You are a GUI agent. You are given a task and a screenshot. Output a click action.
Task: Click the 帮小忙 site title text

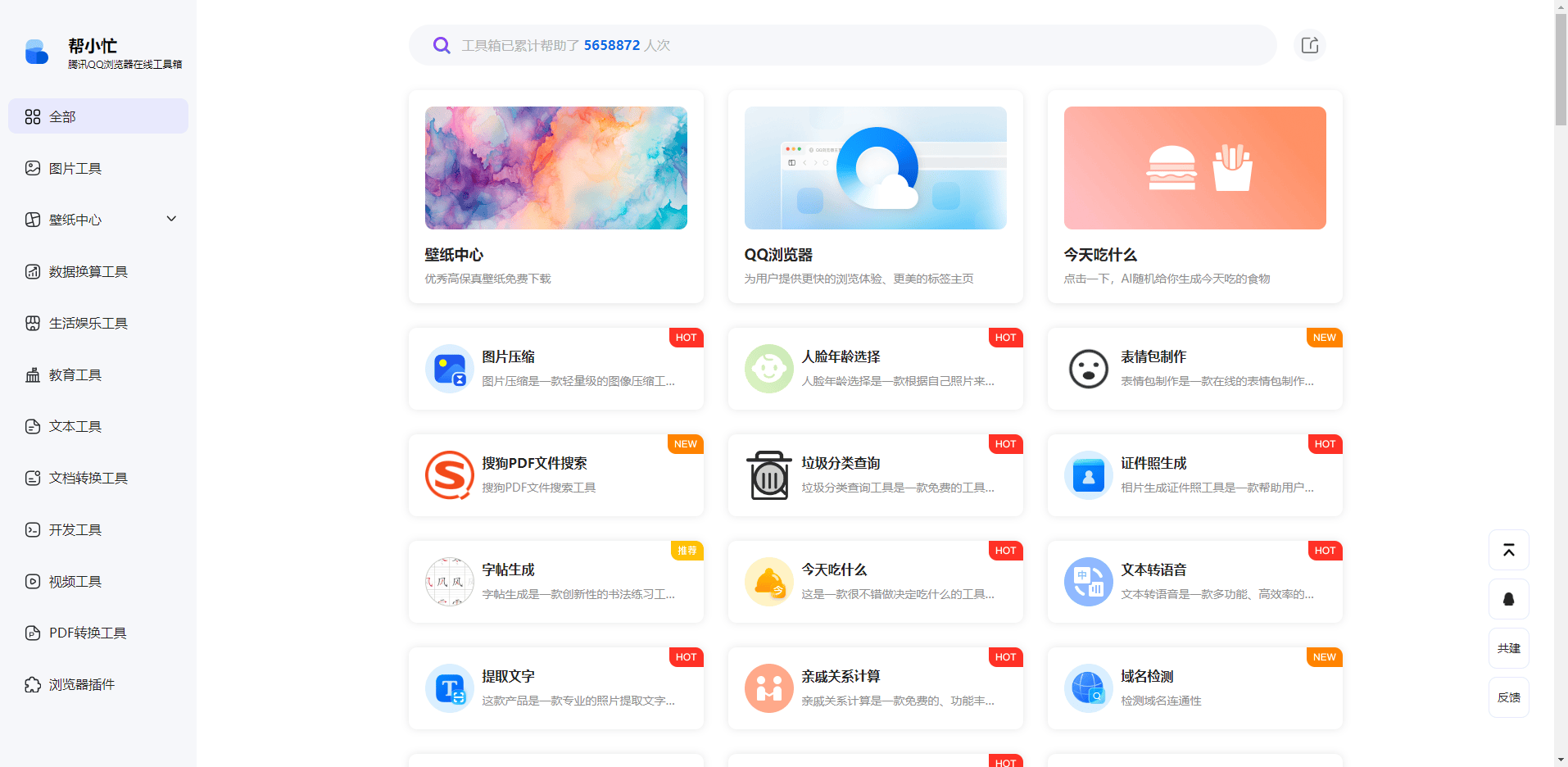[x=93, y=46]
